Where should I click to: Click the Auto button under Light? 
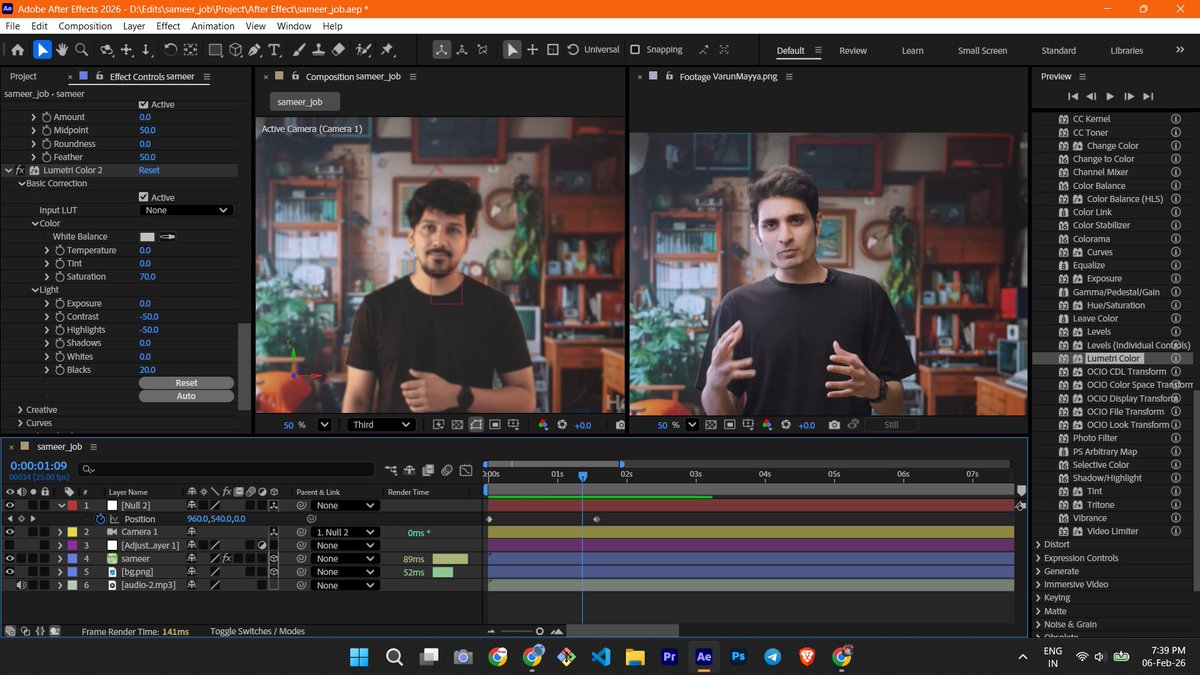186,396
